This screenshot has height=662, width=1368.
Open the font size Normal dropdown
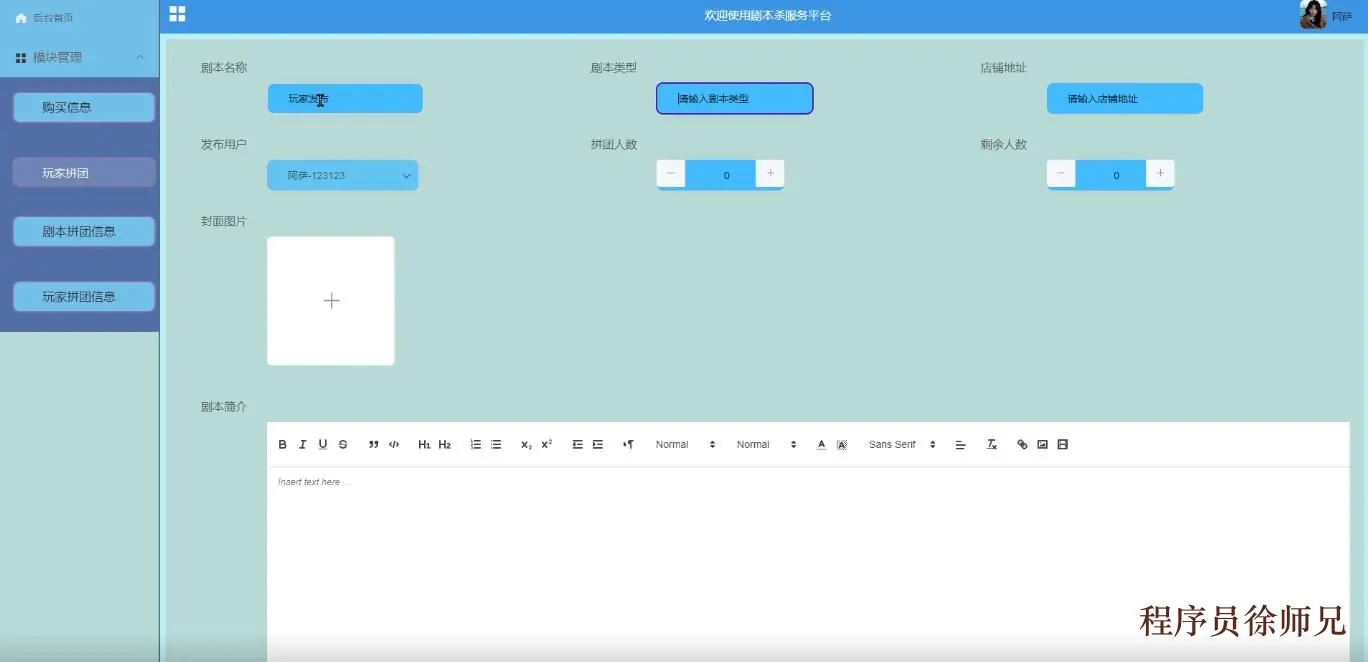click(685, 444)
